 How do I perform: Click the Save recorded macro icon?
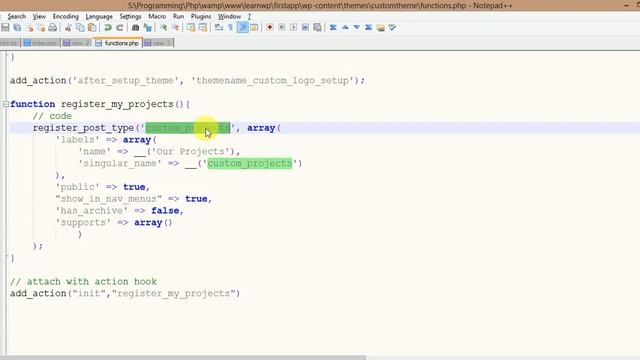tap(317, 27)
